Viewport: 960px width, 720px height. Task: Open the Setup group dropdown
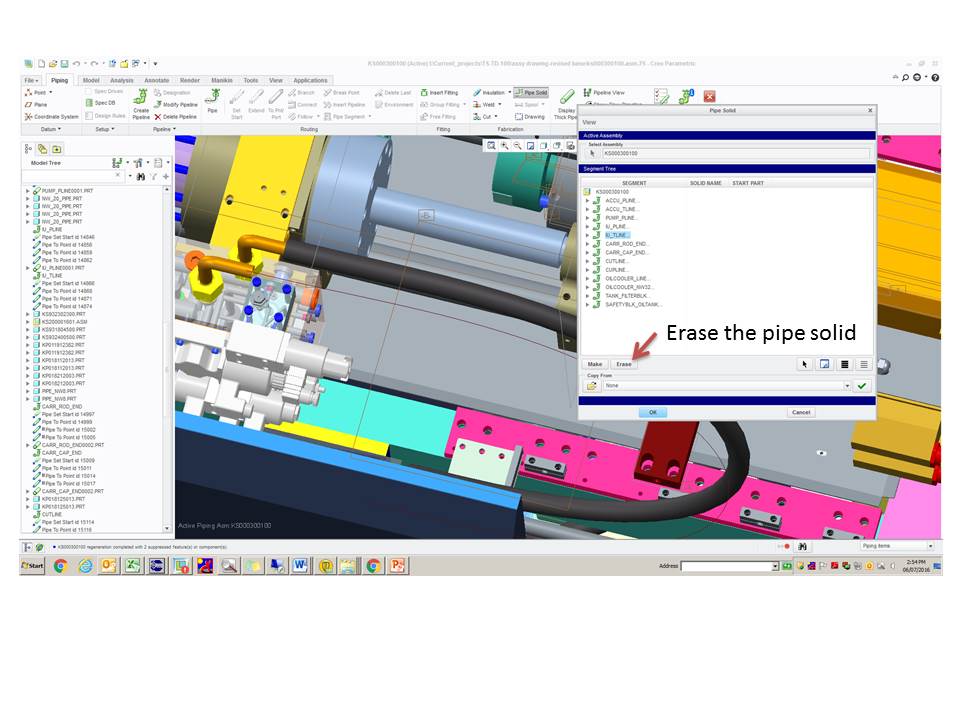click(x=105, y=129)
